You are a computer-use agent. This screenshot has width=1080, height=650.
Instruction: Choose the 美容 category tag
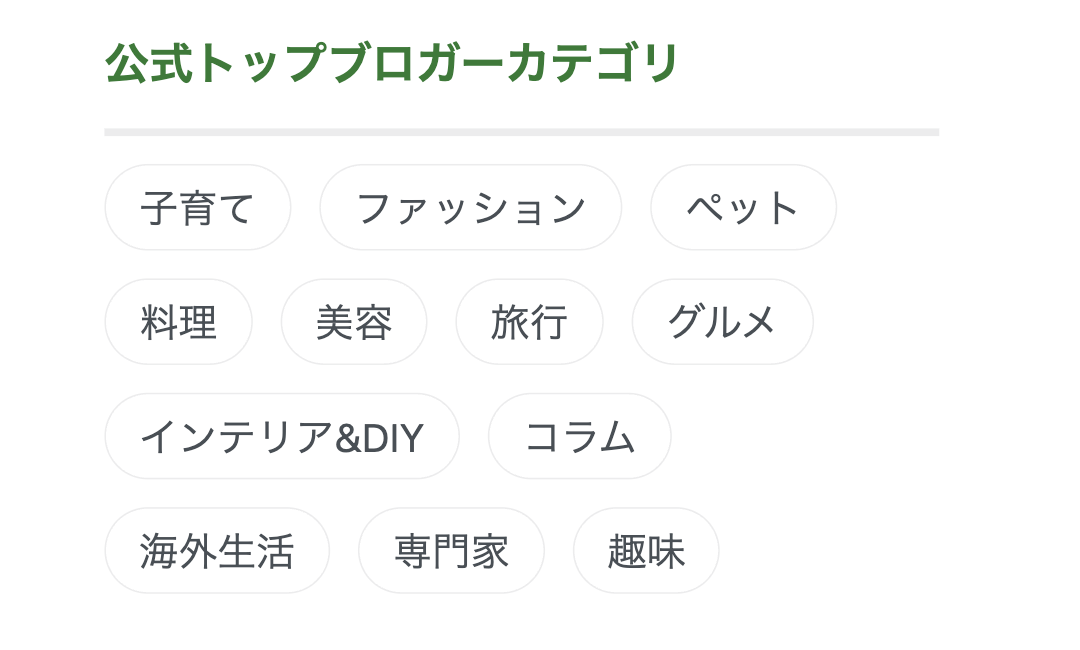[354, 322]
